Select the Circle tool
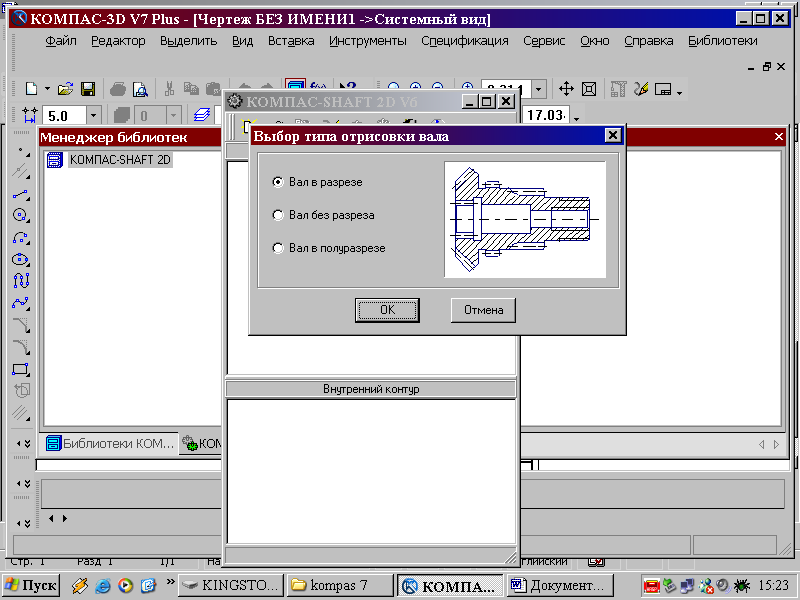This screenshot has height=600, width=800. pos(21,215)
